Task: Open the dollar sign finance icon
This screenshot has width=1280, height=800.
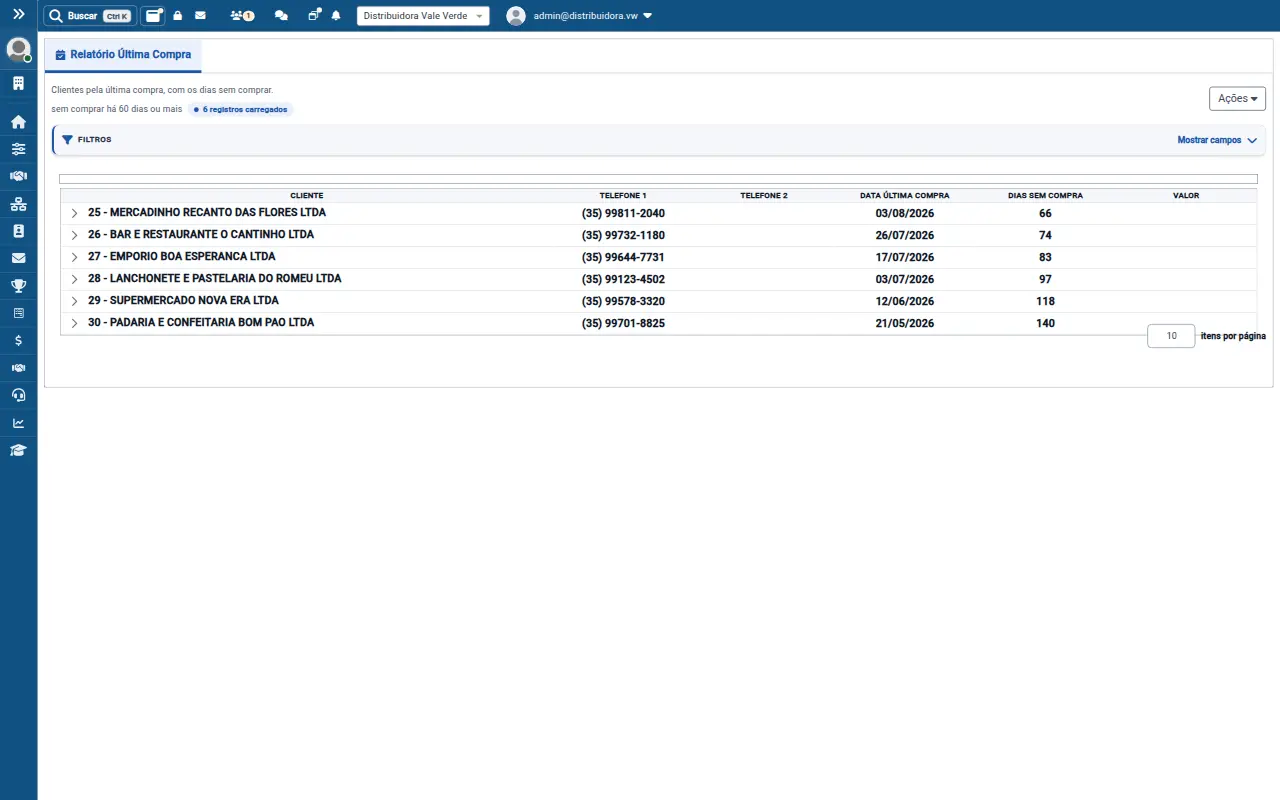Action: (18, 340)
